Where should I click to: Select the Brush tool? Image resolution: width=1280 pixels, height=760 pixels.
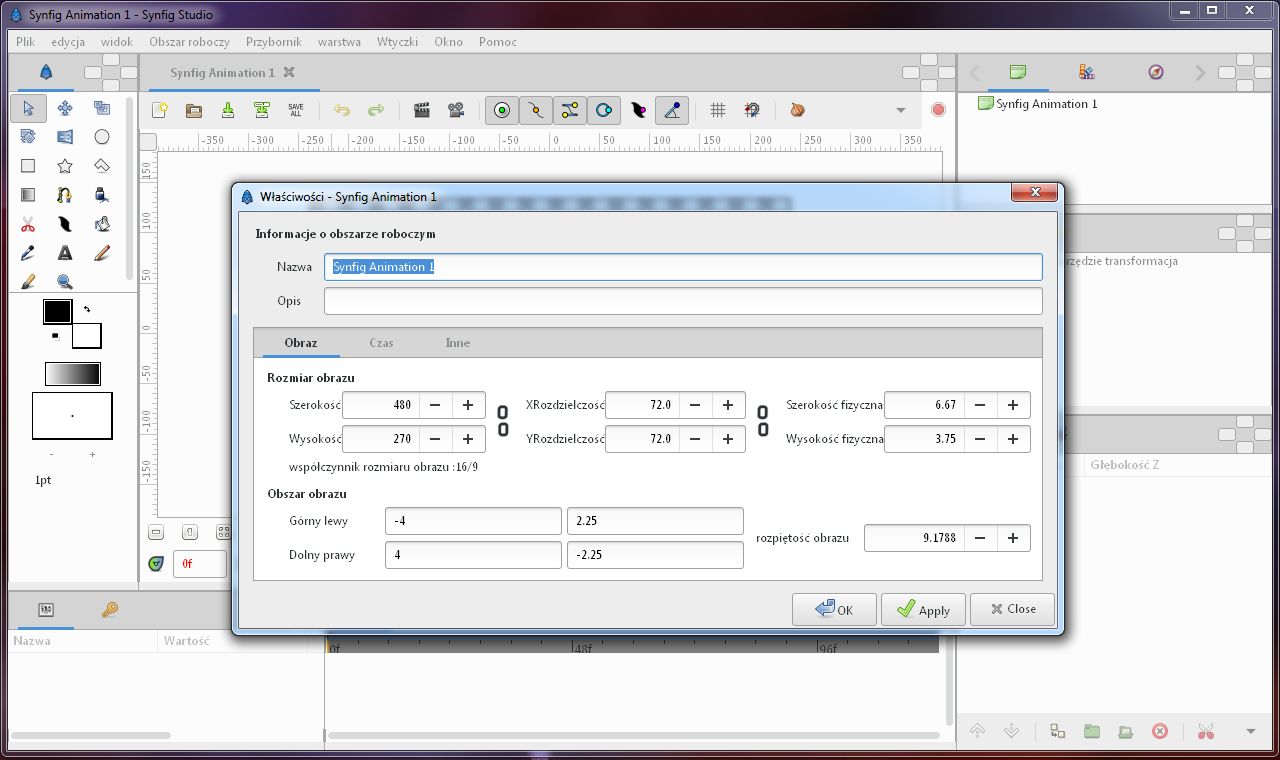point(28,282)
